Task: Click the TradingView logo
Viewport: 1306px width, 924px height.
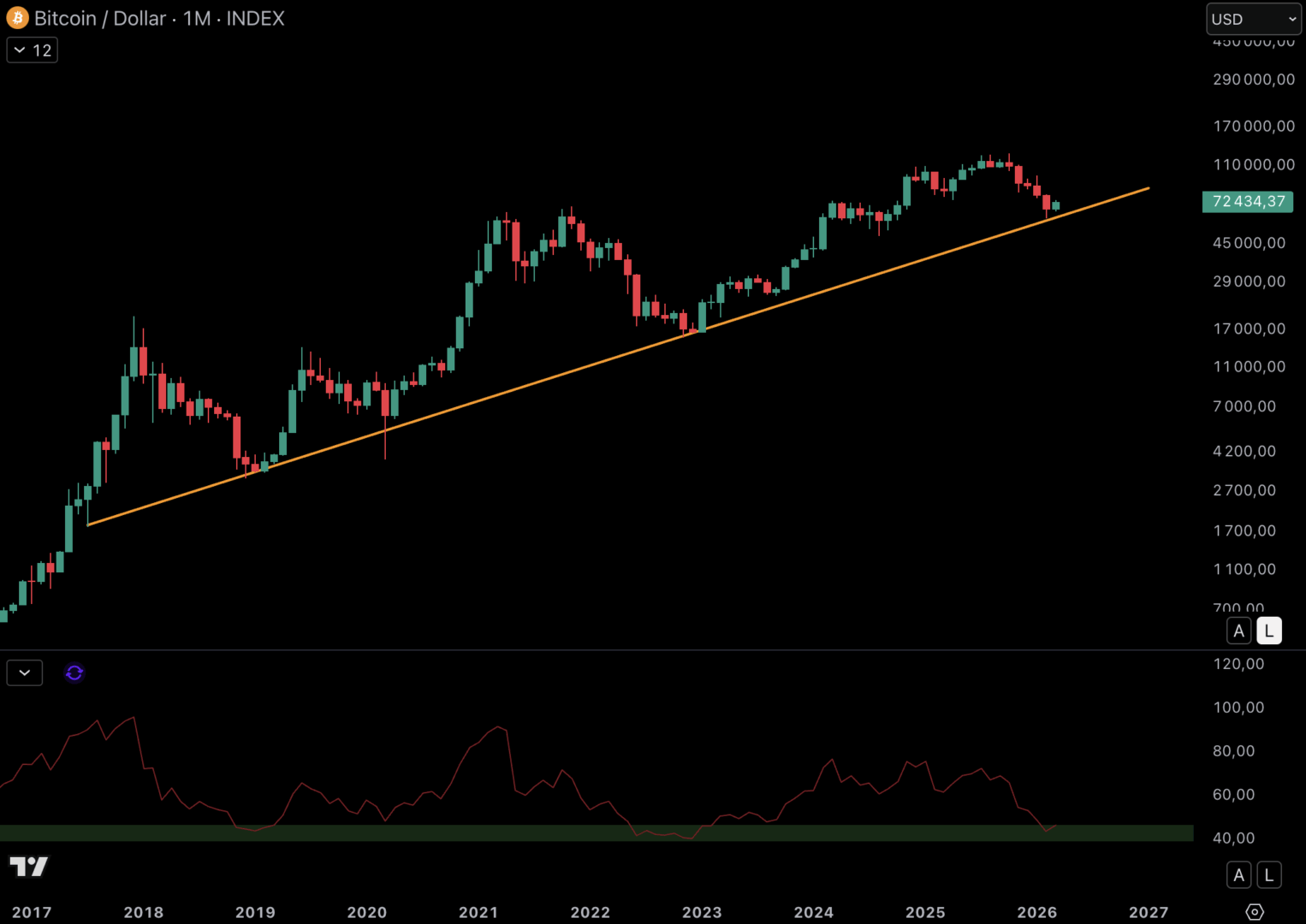Action: 29,867
